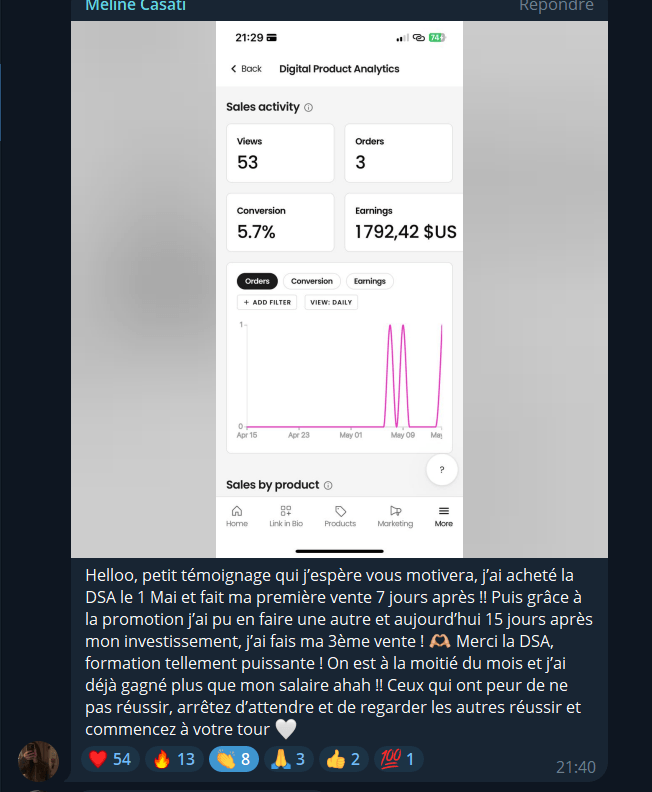Open the Home tab icon
Viewport: 652px width, 792px height.
[237, 511]
